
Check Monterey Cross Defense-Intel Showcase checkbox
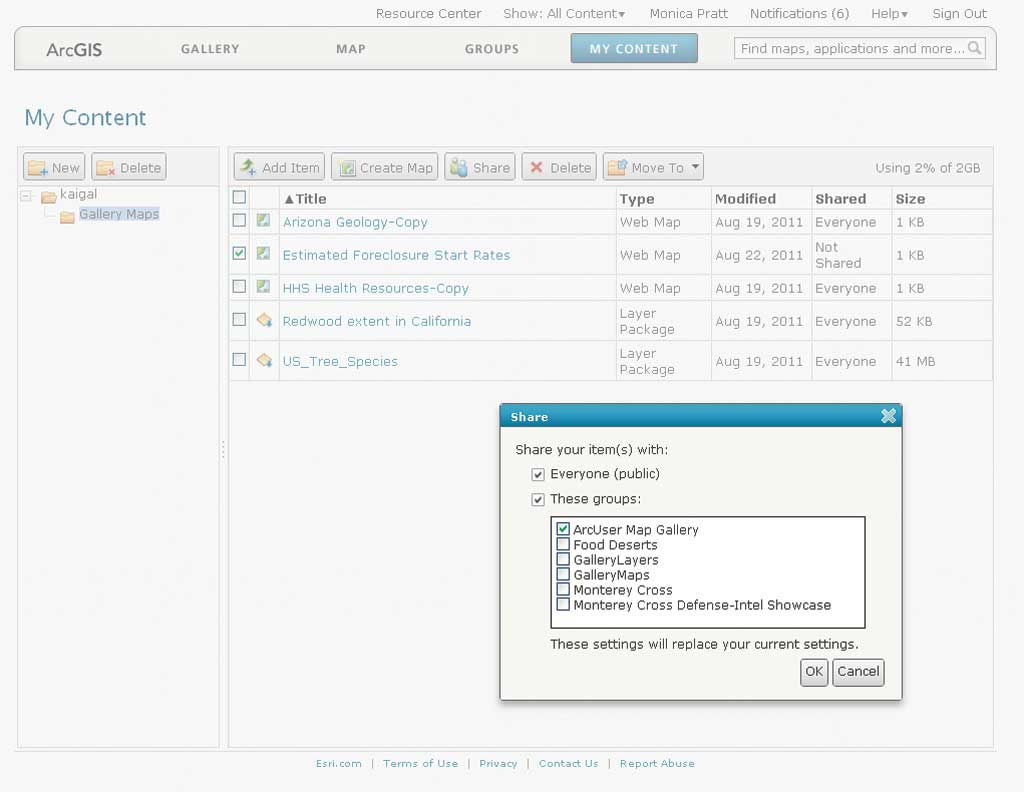563,604
